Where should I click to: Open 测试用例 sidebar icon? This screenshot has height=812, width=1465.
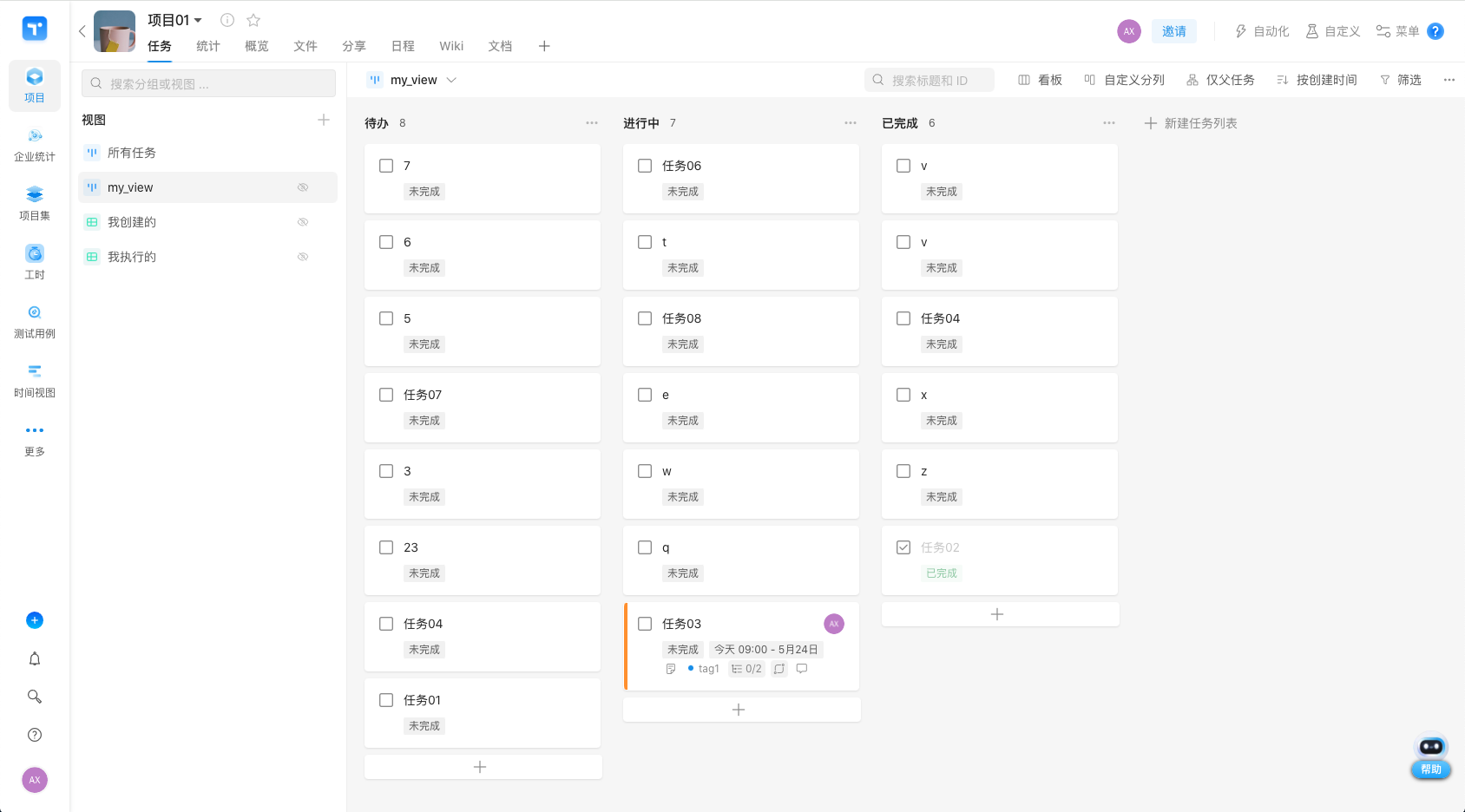pos(35,322)
